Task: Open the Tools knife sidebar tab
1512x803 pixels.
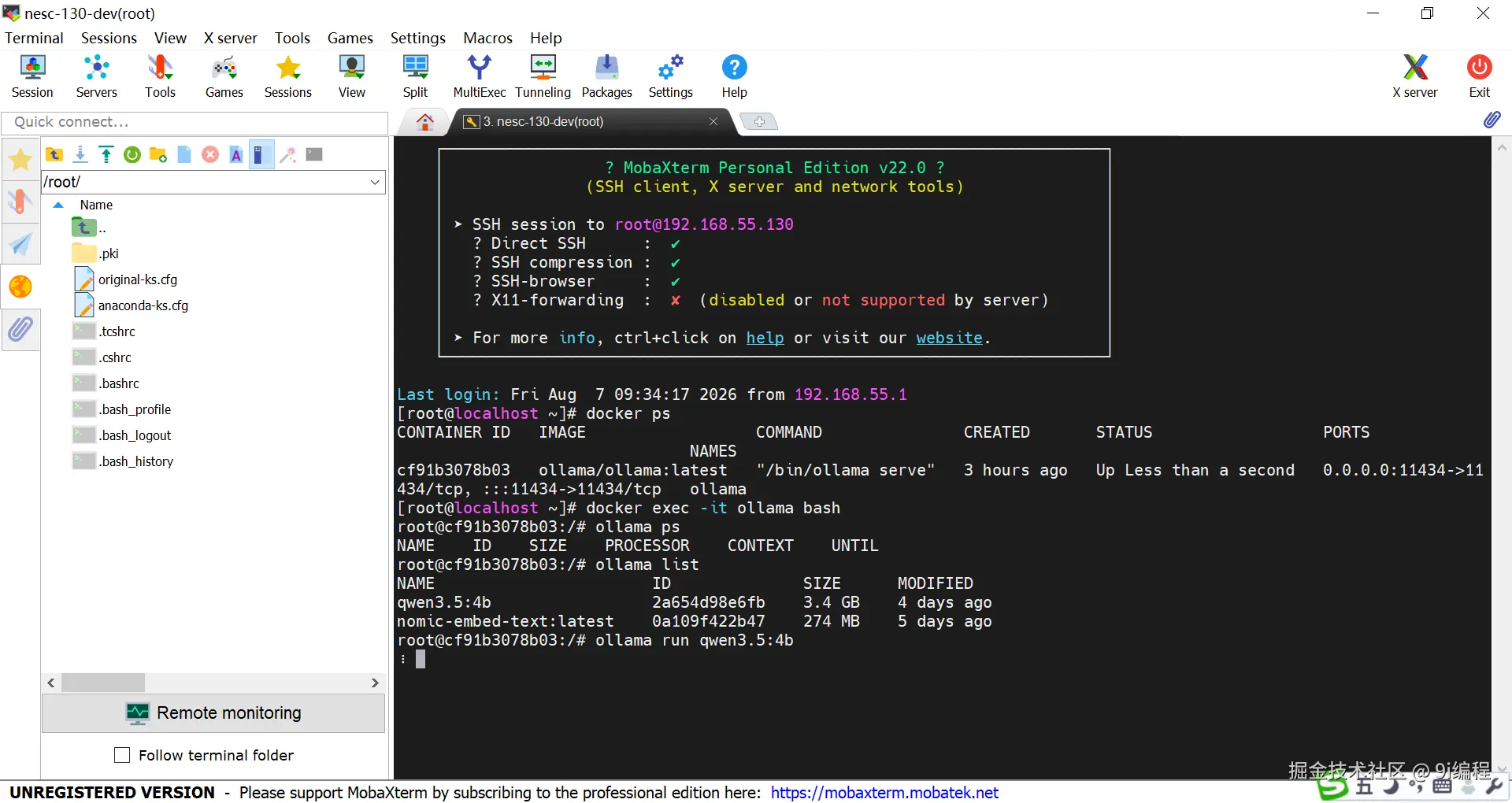Action: pyautogui.click(x=20, y=202)
